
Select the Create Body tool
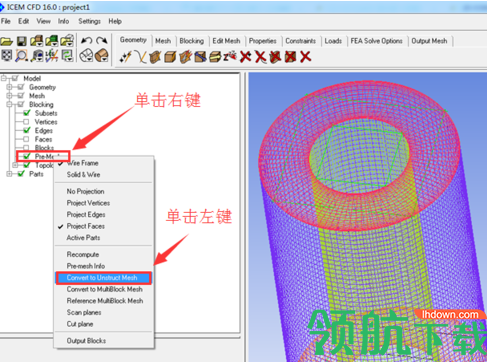(170, 57)
